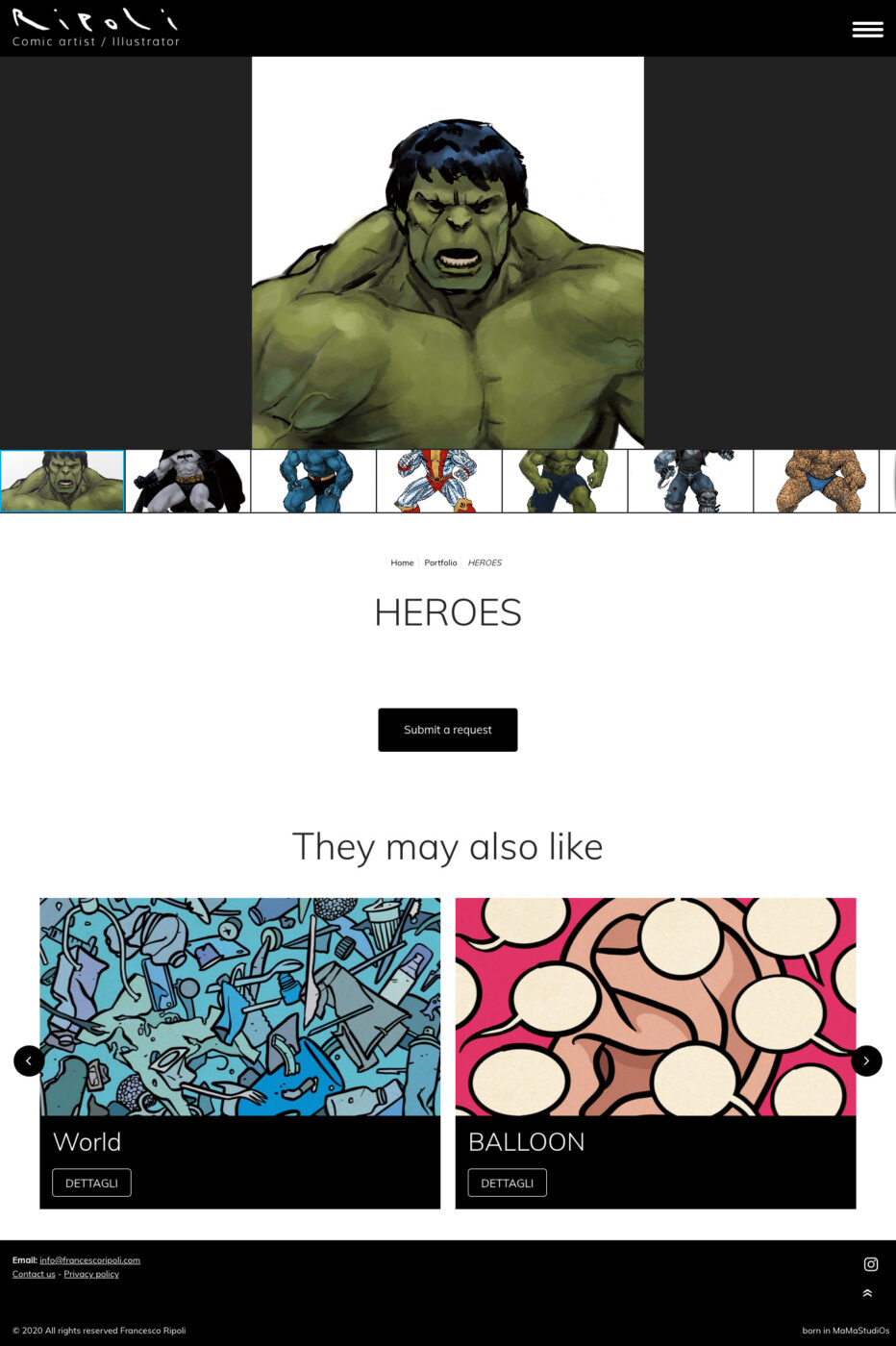This screenshot has width=896, height=1346.
Task: Select the blue Beast thumbnail
Action: [x=313, y=481]
